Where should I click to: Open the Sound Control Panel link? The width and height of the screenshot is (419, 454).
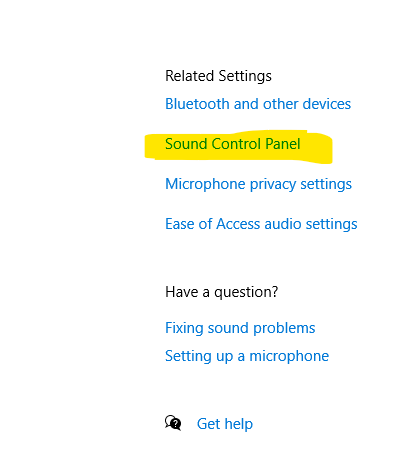pyautogui.click(x=233, y=144)
